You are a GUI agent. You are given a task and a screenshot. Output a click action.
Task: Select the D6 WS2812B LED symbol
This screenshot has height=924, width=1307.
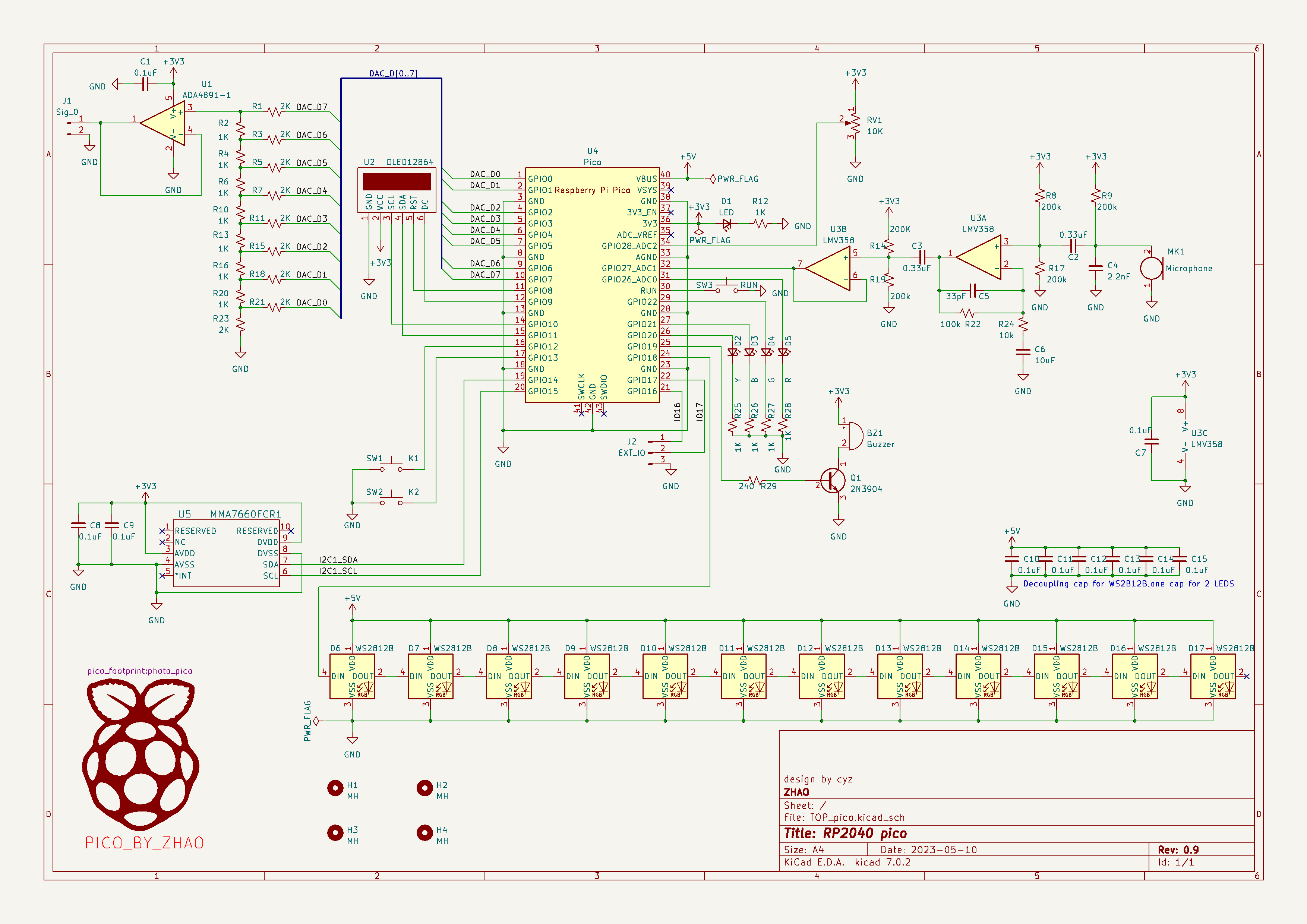352,677
